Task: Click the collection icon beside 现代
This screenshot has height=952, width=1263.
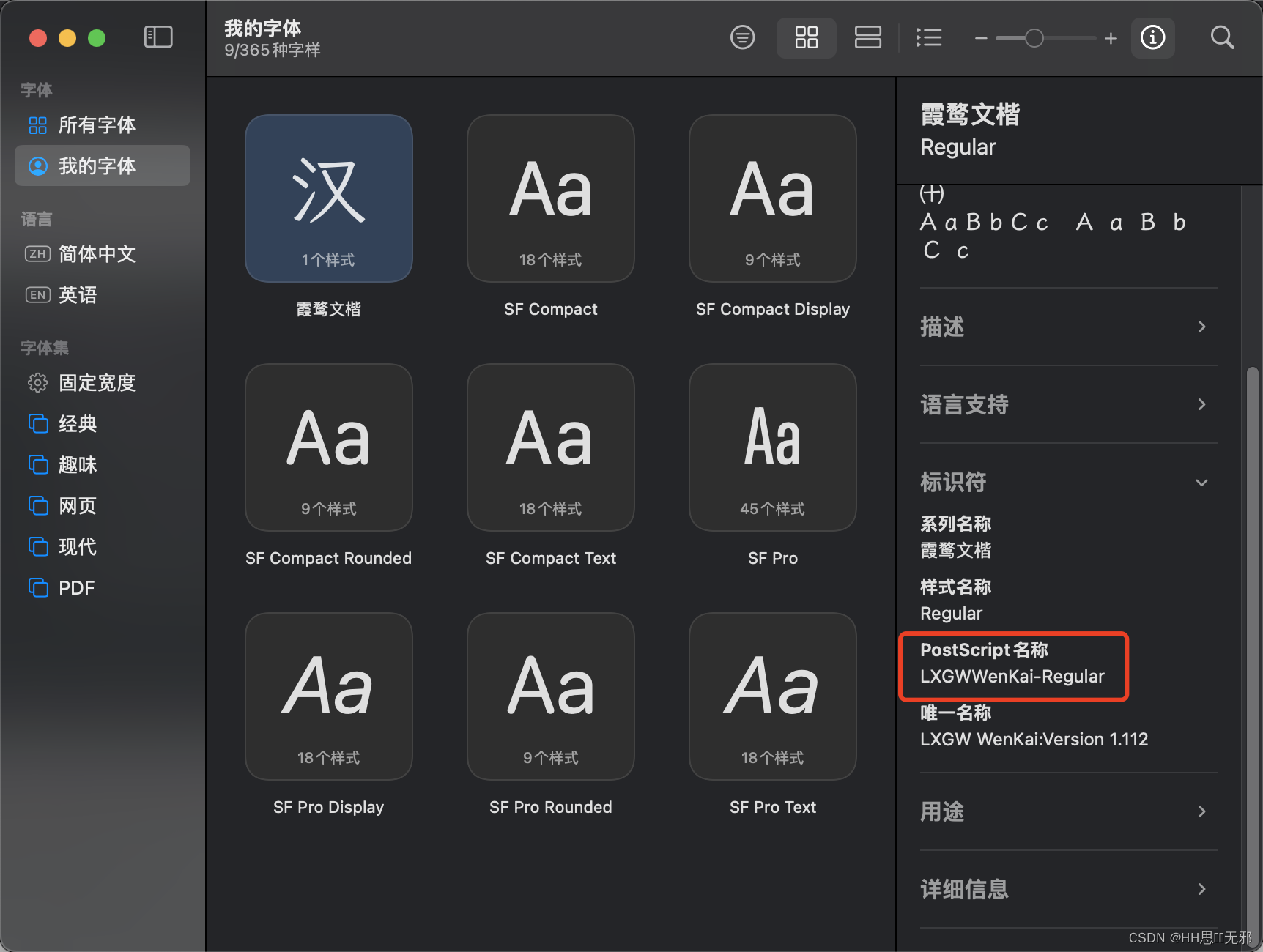Action: pos(38,547)
